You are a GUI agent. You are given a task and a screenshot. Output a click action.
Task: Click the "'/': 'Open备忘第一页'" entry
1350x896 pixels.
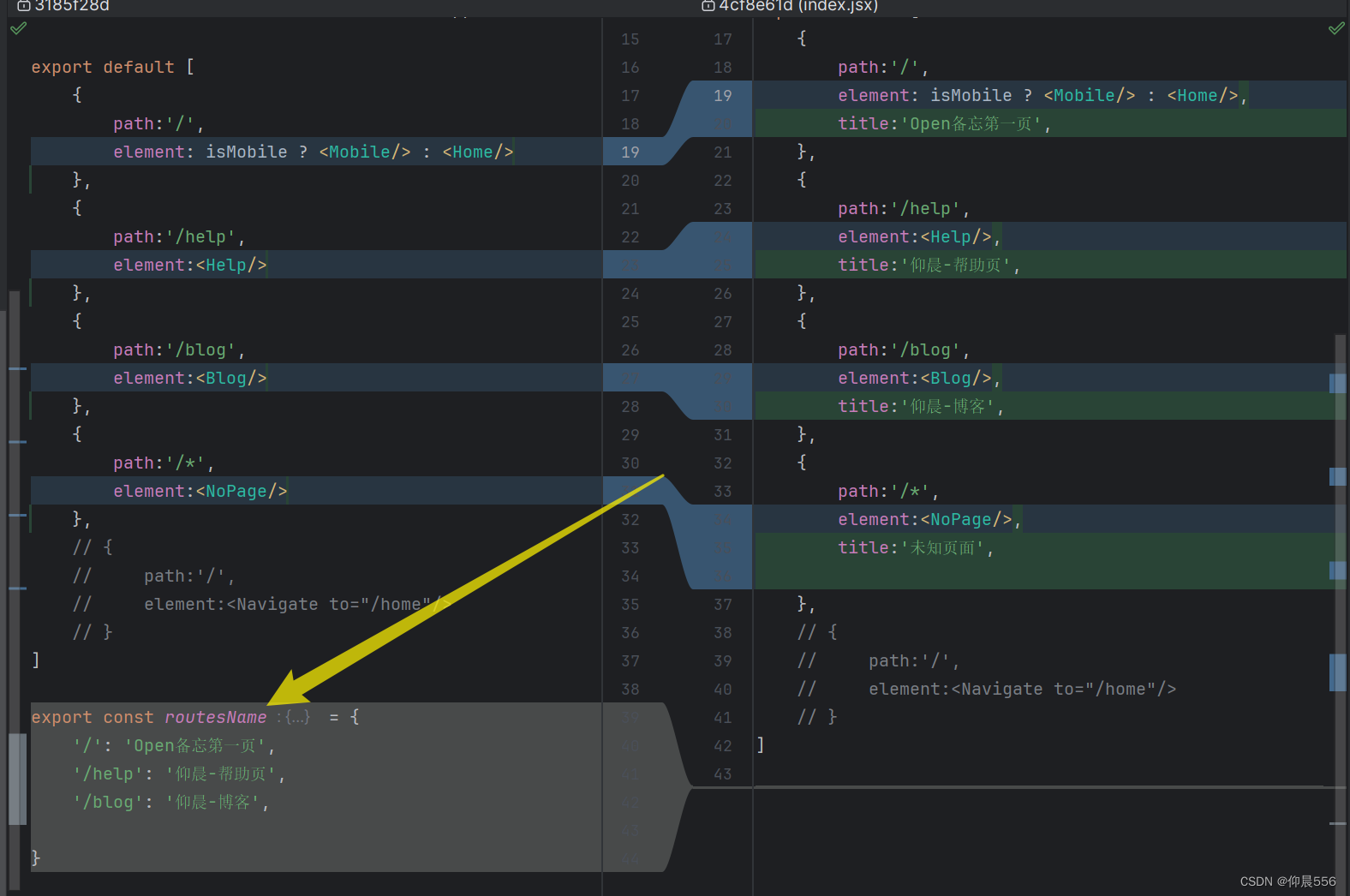click(x=174, y=745)
